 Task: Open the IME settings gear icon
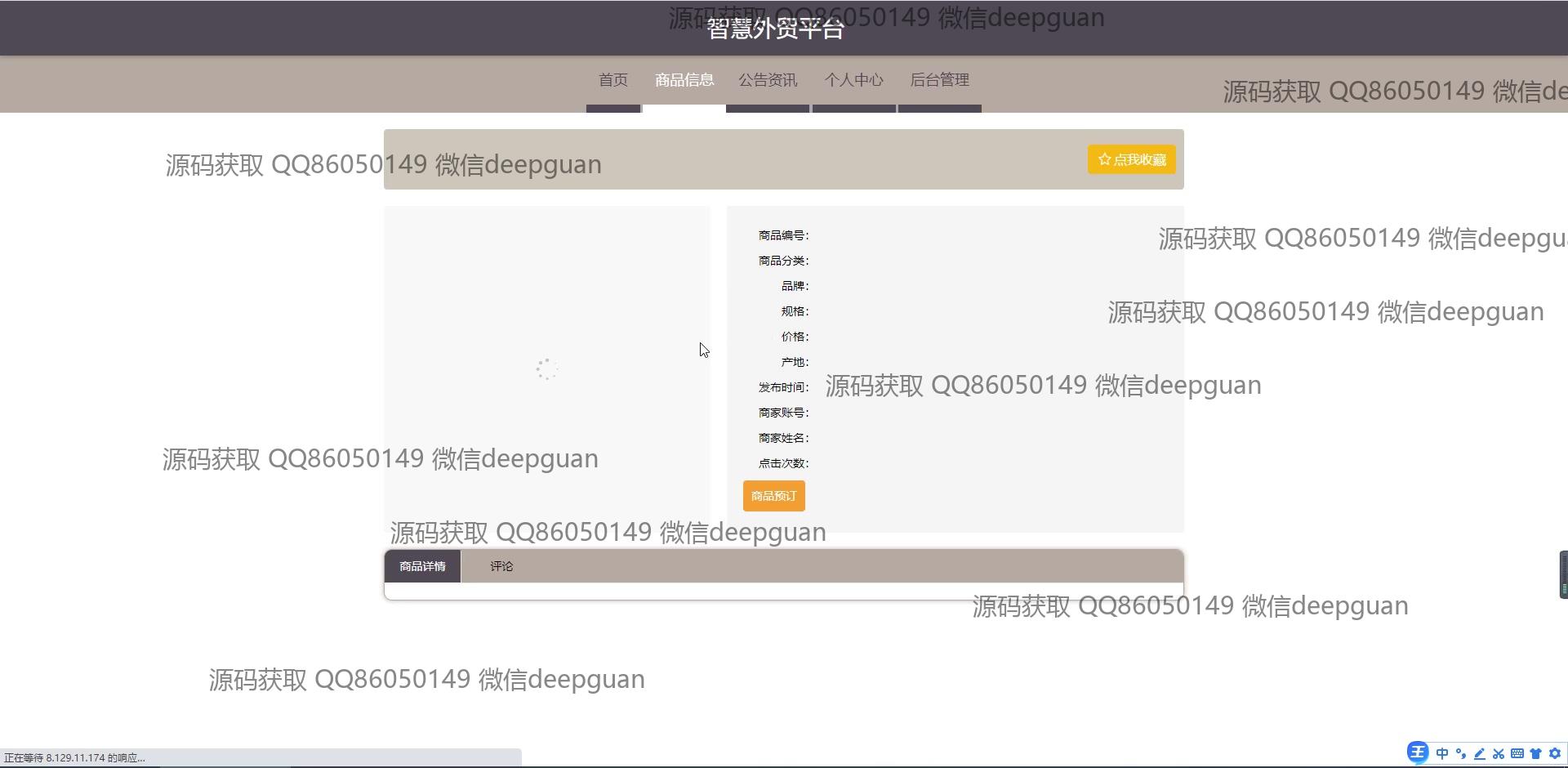[x=1555, y=753]
